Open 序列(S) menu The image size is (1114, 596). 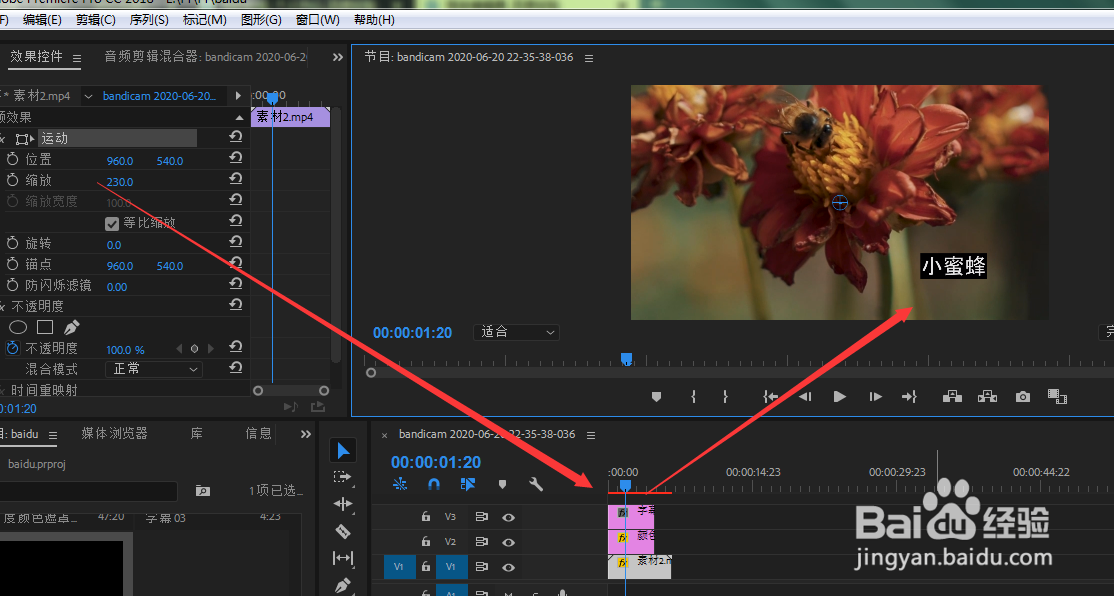click(149, 20)
